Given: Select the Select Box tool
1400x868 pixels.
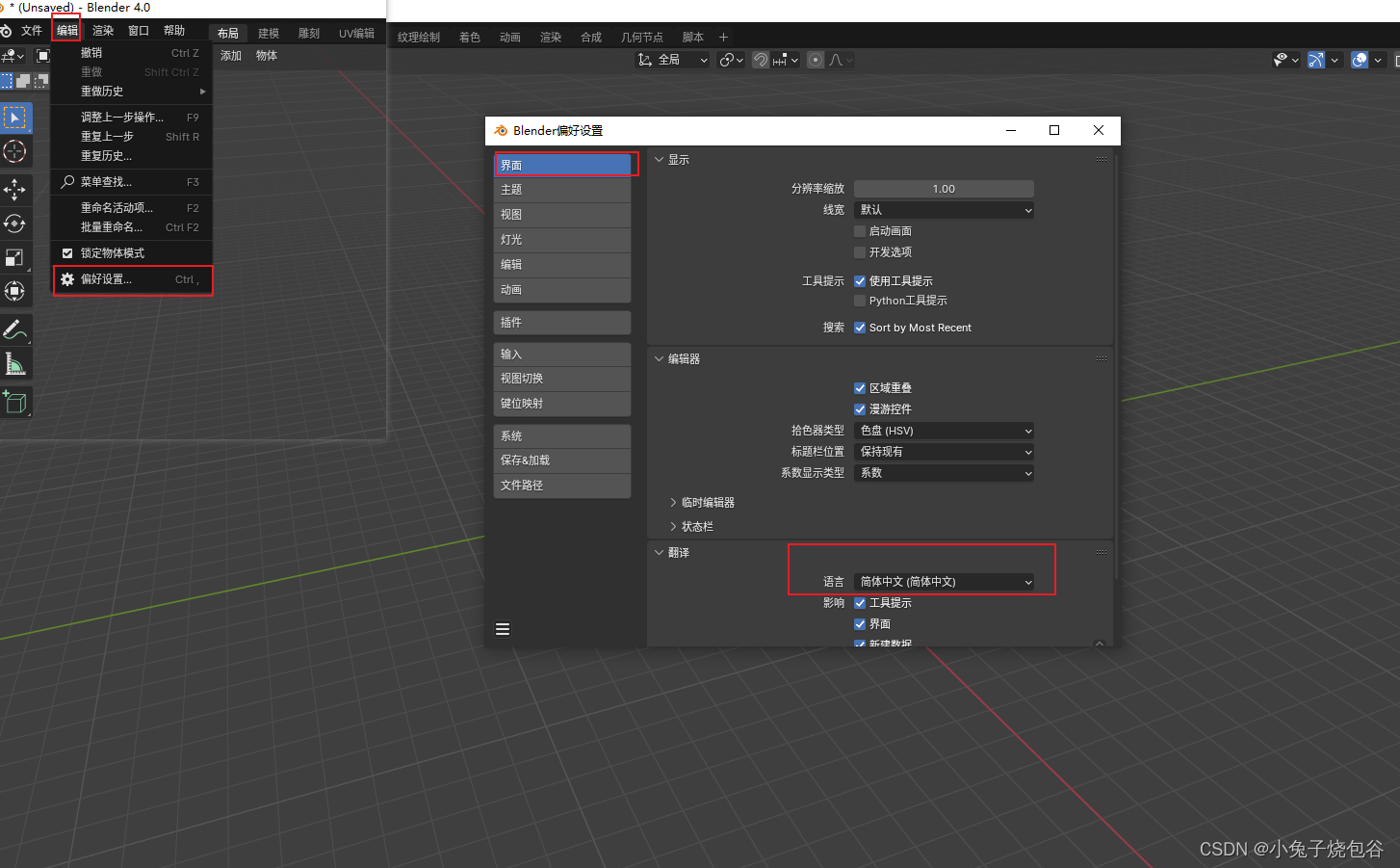Looking at the screenshot, I should pos(14,118).
